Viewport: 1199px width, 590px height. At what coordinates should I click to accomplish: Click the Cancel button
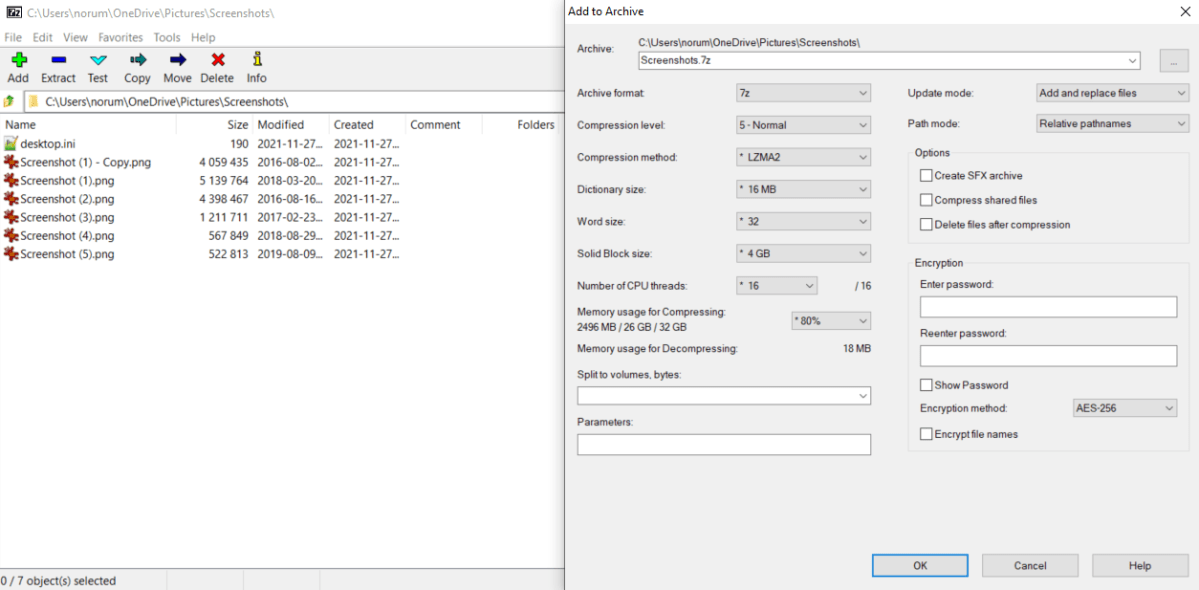pos(1029,565)
